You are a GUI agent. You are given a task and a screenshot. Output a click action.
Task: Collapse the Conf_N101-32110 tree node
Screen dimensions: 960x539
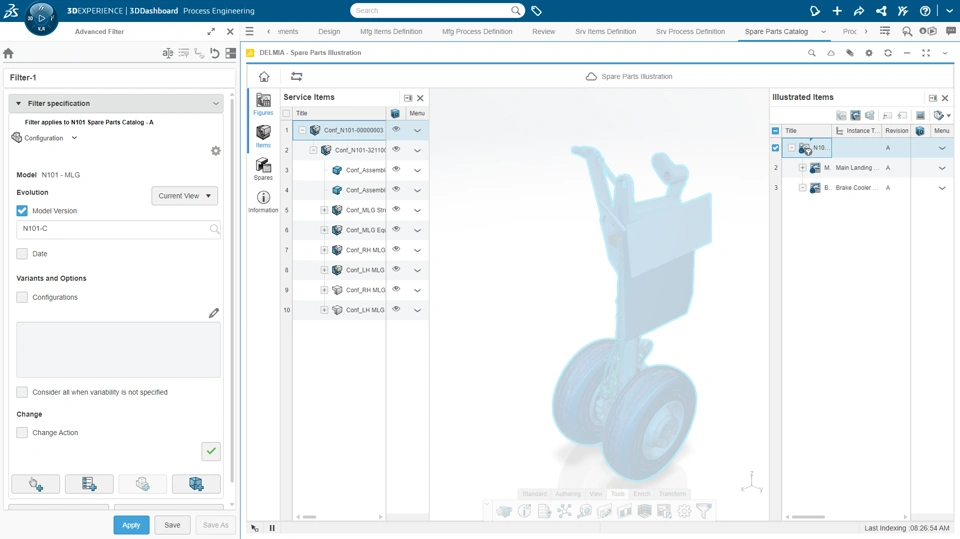313,150
